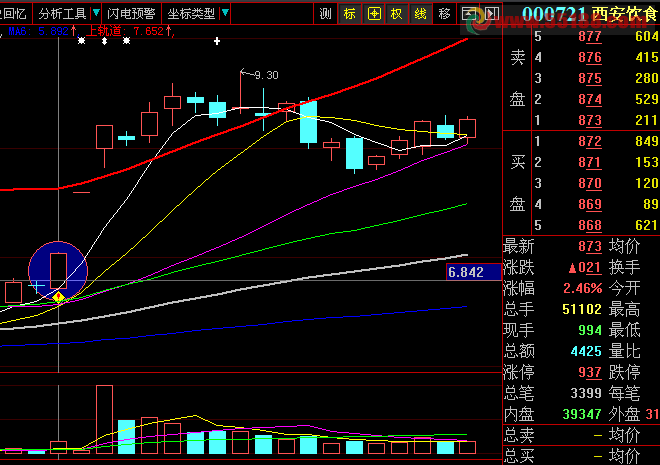
Task: Click buy level 5 price 868
Action: (590, 226)
